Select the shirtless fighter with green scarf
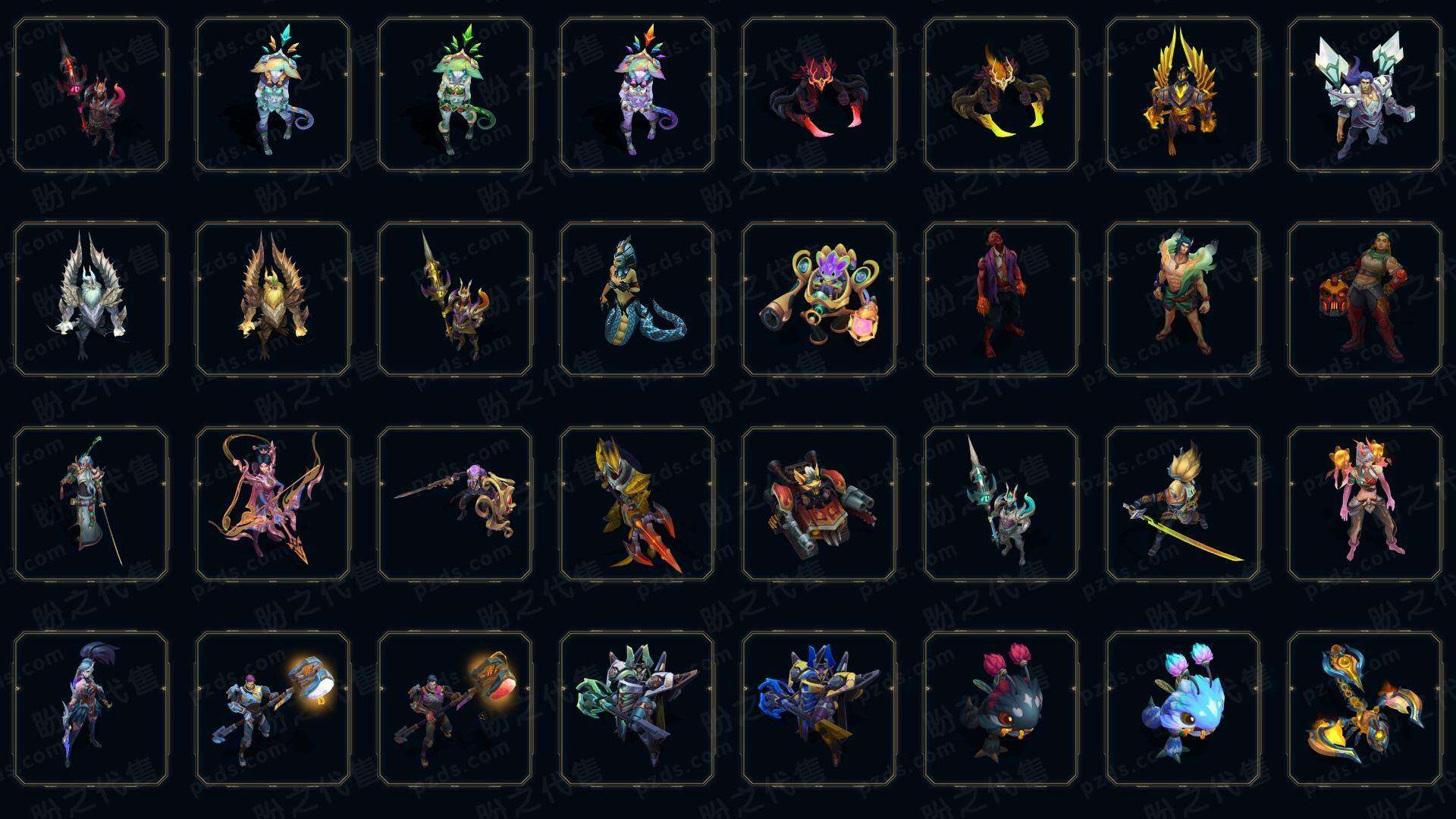Viewport: 1456px width, 819px height. [x=1183, y=299]
